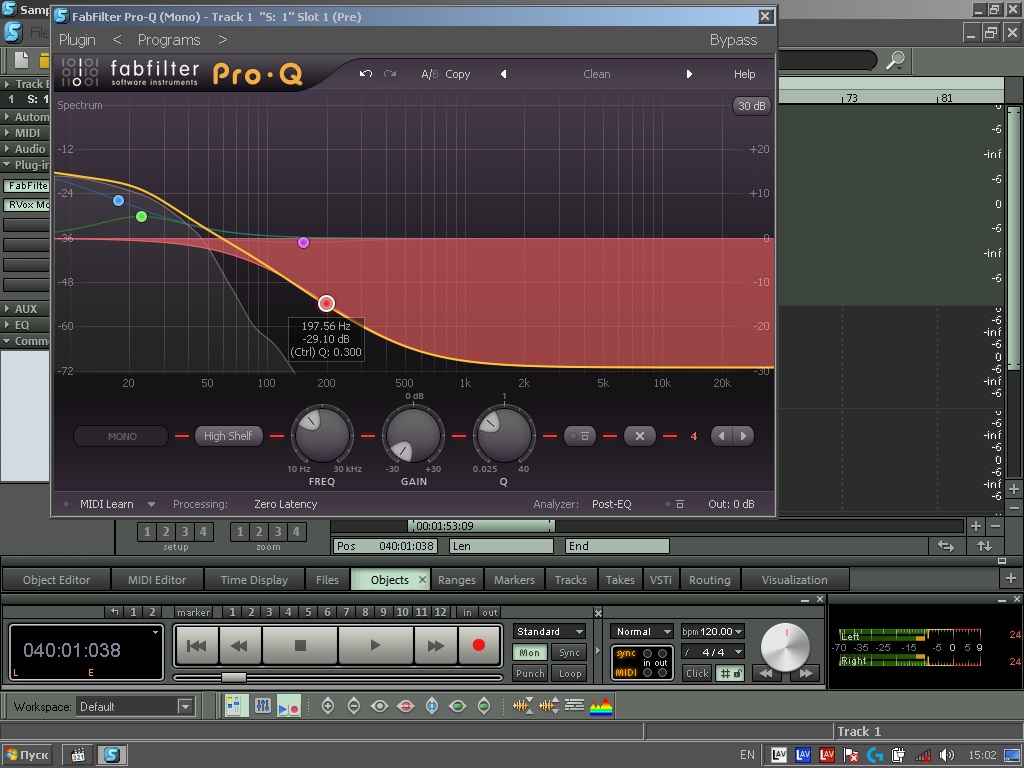1024x768 pixels.
Task: Start recording with the red Record button
Action: (479, 646)
